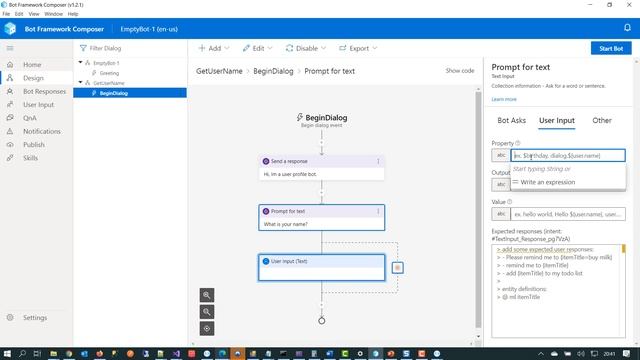The image size is (640, 360).
Task: Select the Greeting trigger in tree
Action: [109, 73]
